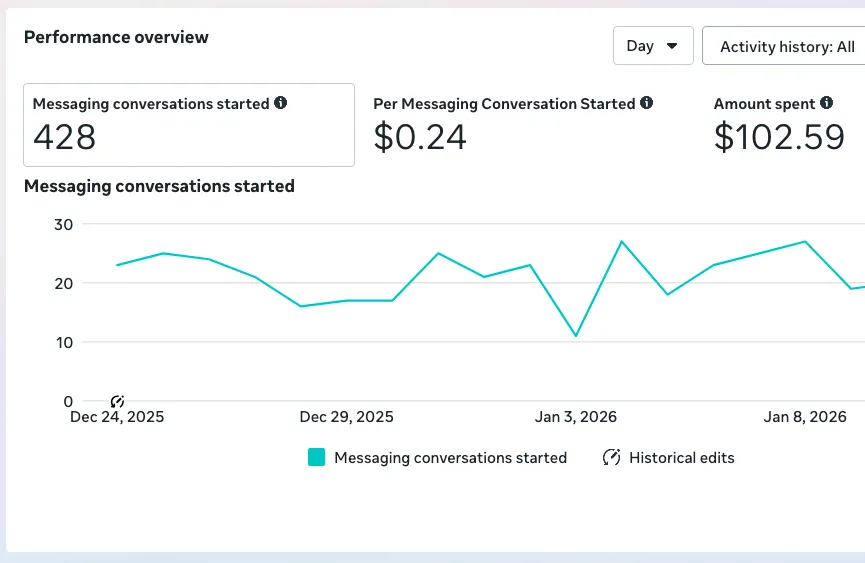Expand the Activity history: All dropdown
This screenshot has width=865, height=563.
click(786, 46)
